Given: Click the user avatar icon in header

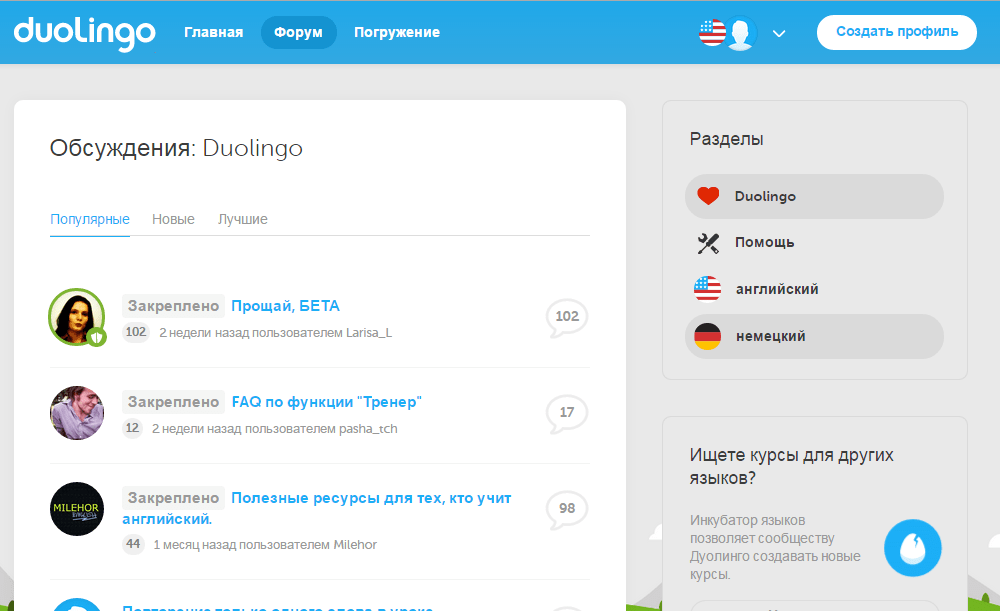Looking at the screenshot, I should pyautogui.click(x=740, y=33).
